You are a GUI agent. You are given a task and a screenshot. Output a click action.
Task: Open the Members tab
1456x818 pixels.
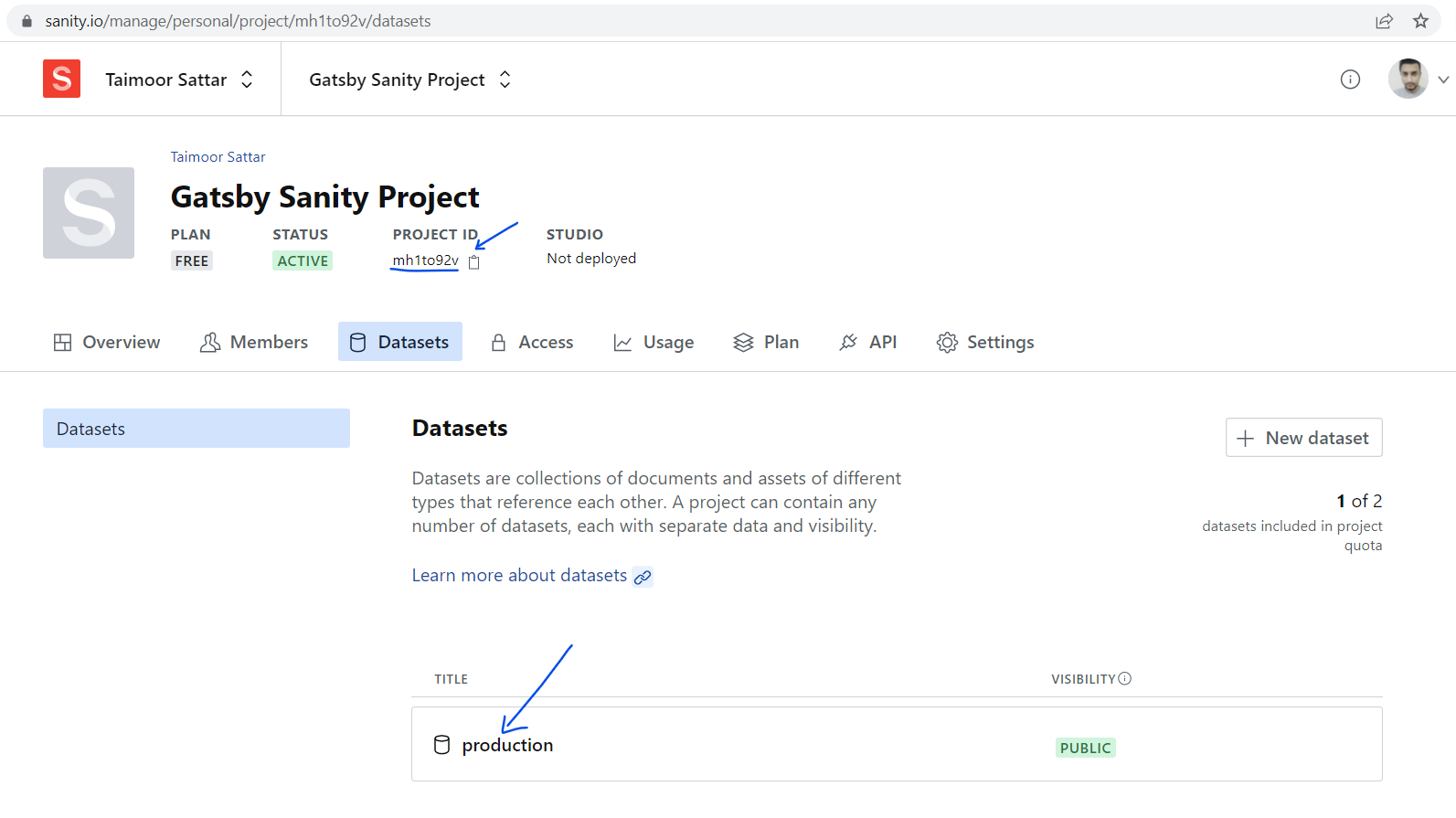click(x=254, y=342)
